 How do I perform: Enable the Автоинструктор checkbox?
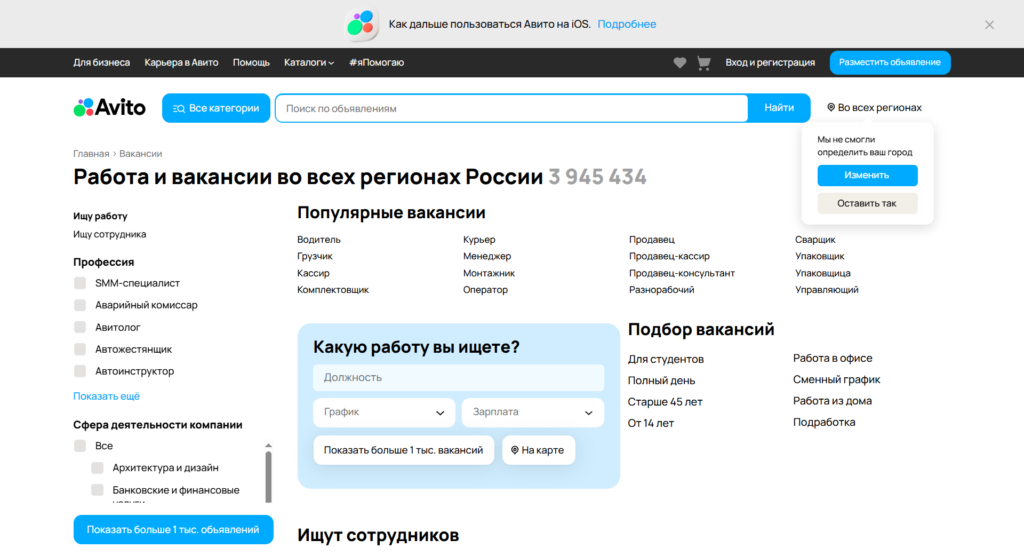[x=80, y=371]
